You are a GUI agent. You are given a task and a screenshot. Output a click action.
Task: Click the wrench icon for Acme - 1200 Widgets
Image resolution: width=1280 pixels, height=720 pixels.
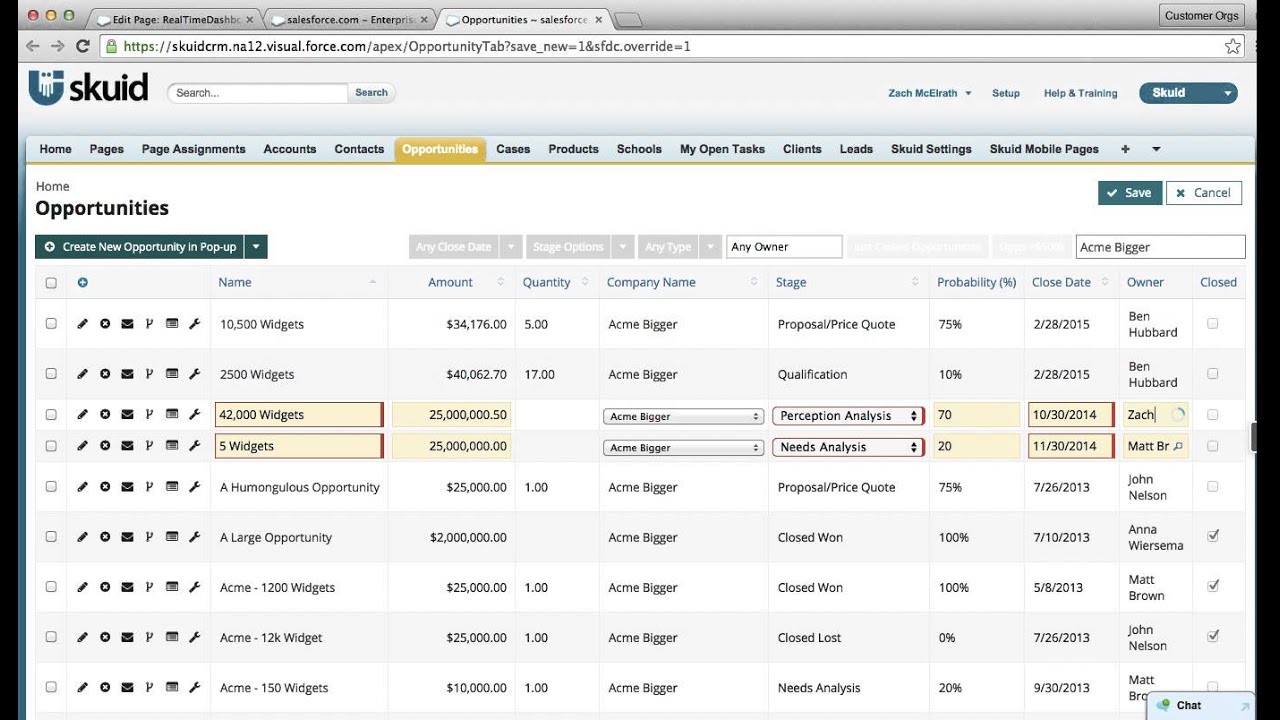(x=195, y=587)
